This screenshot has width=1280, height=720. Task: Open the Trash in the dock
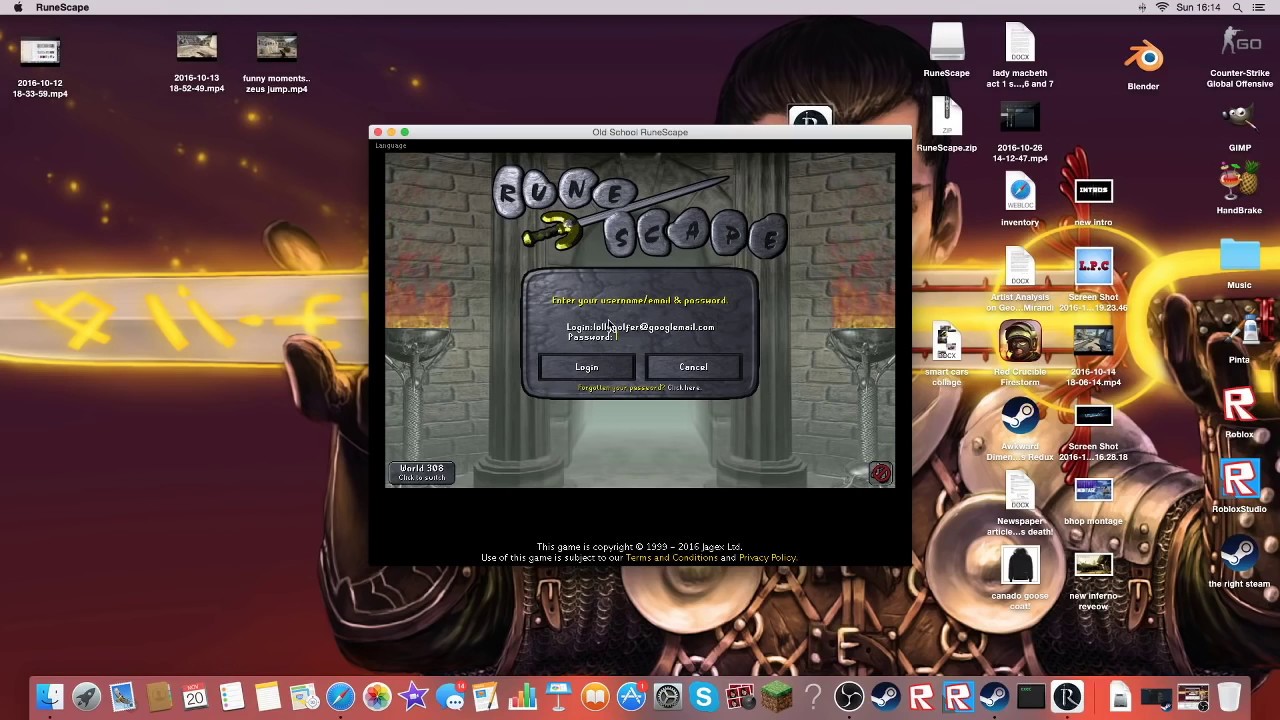click(x=1229, y=696)
